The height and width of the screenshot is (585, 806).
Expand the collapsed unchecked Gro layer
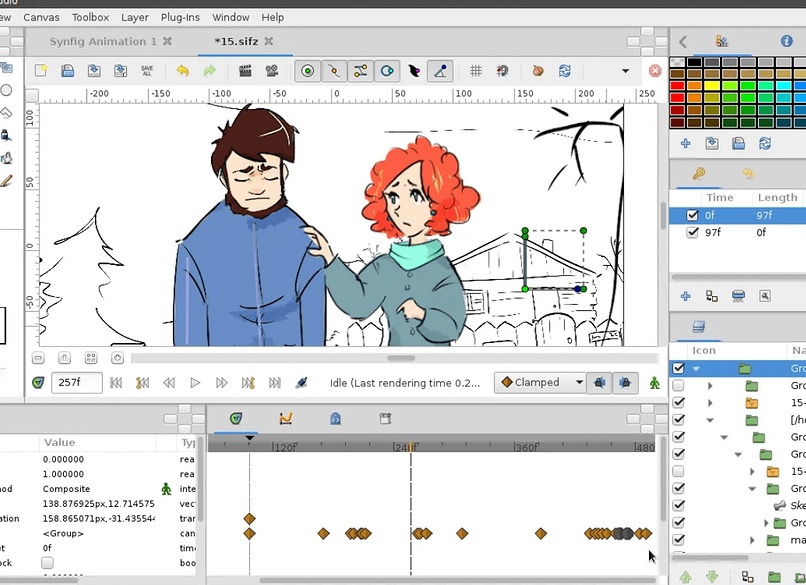(x=710, y=386)
